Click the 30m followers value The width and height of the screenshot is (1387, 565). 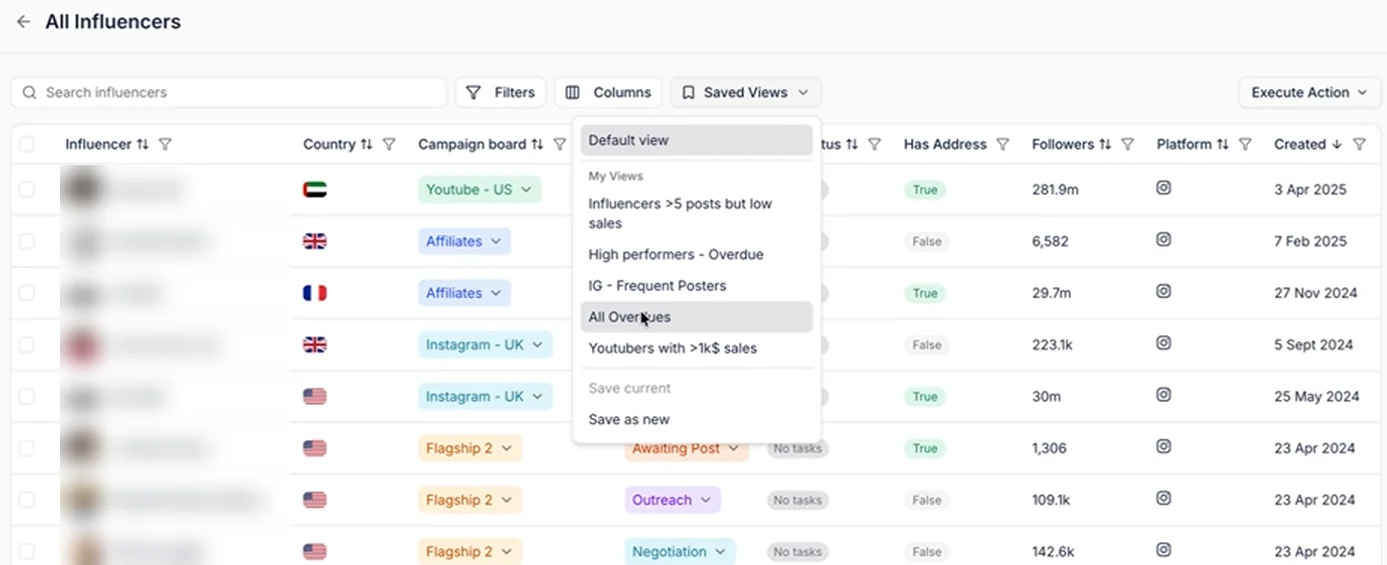point(1046,396)
